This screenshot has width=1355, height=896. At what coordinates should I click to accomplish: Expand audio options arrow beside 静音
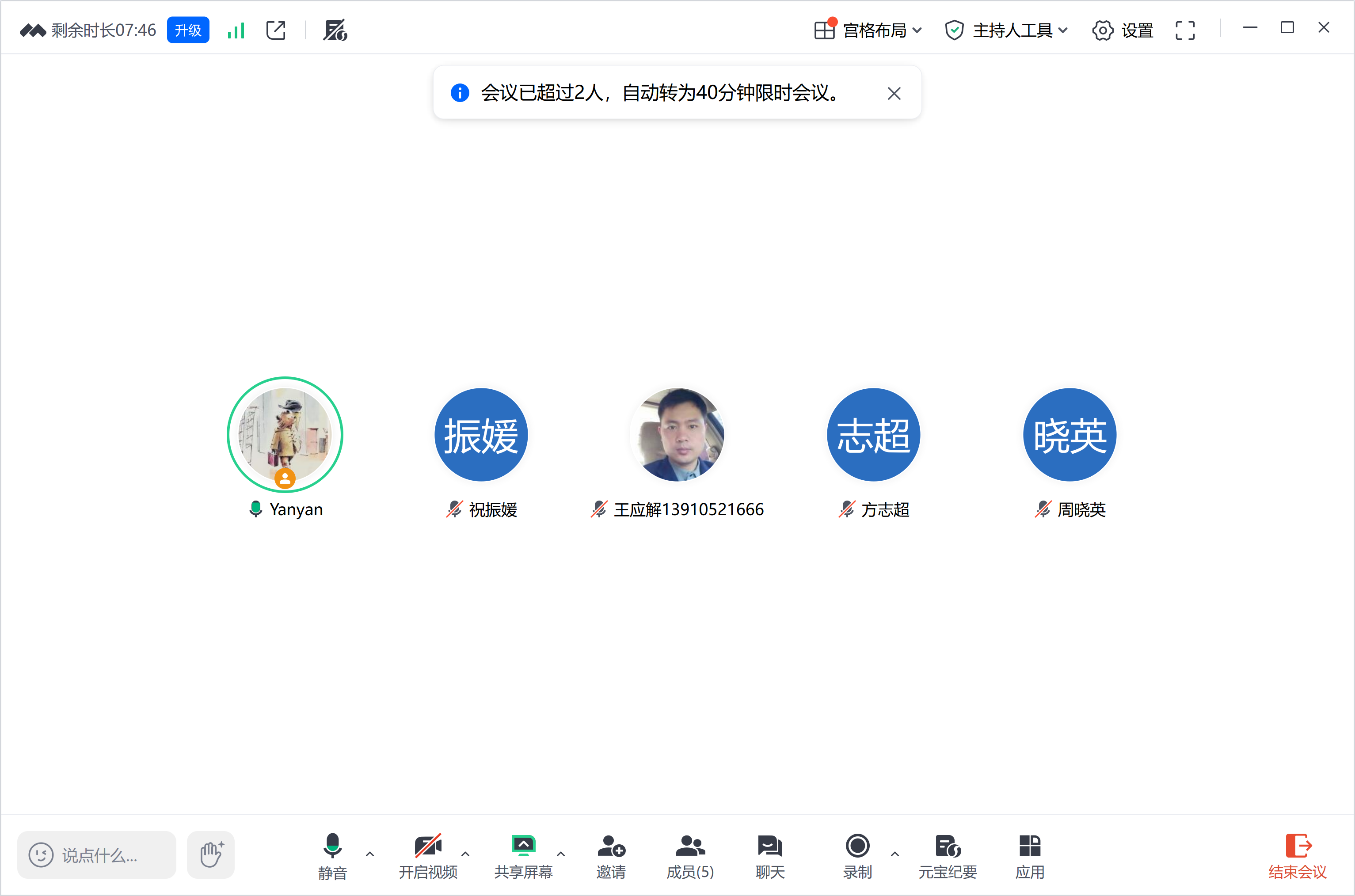coord(370,854)
